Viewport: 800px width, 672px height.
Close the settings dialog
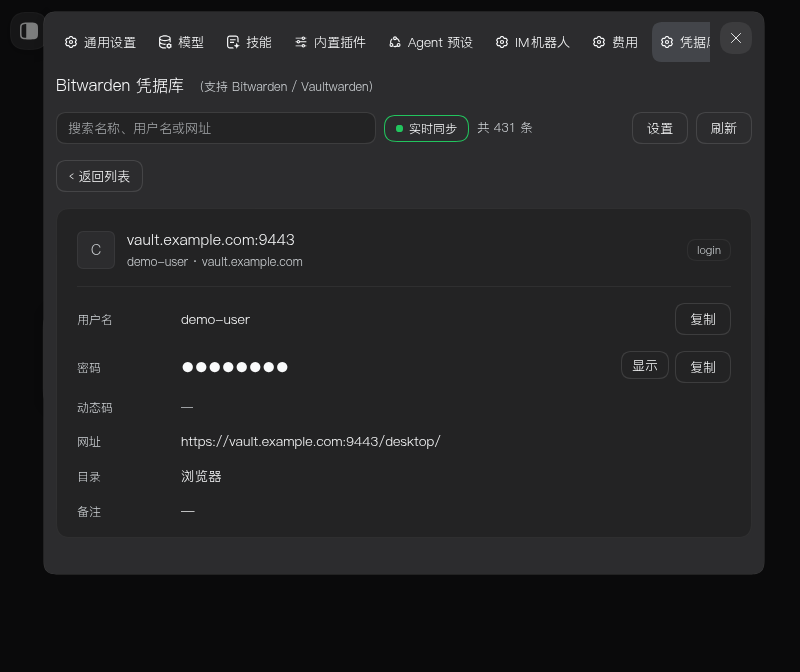tap(736, 38)
